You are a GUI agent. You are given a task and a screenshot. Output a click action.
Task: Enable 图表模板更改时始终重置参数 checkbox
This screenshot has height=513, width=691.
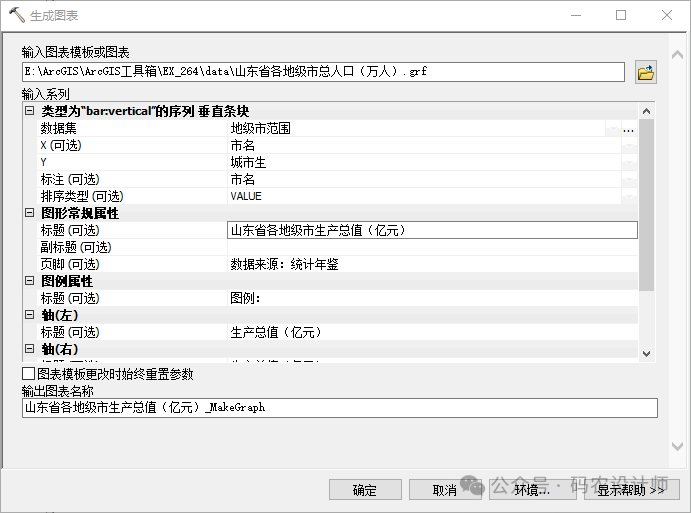point(28,374)
